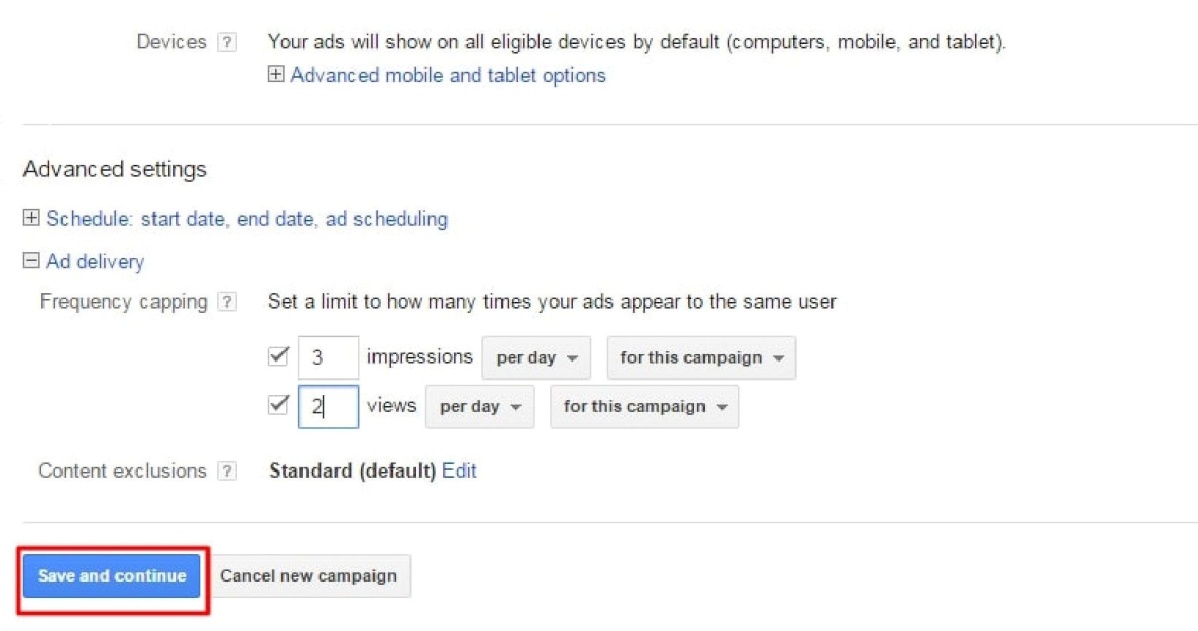Image resolution: width=1198 pixels, height=631 pixels.
Task: Click Edit next to Standard (default)
Action: (459, 471)
